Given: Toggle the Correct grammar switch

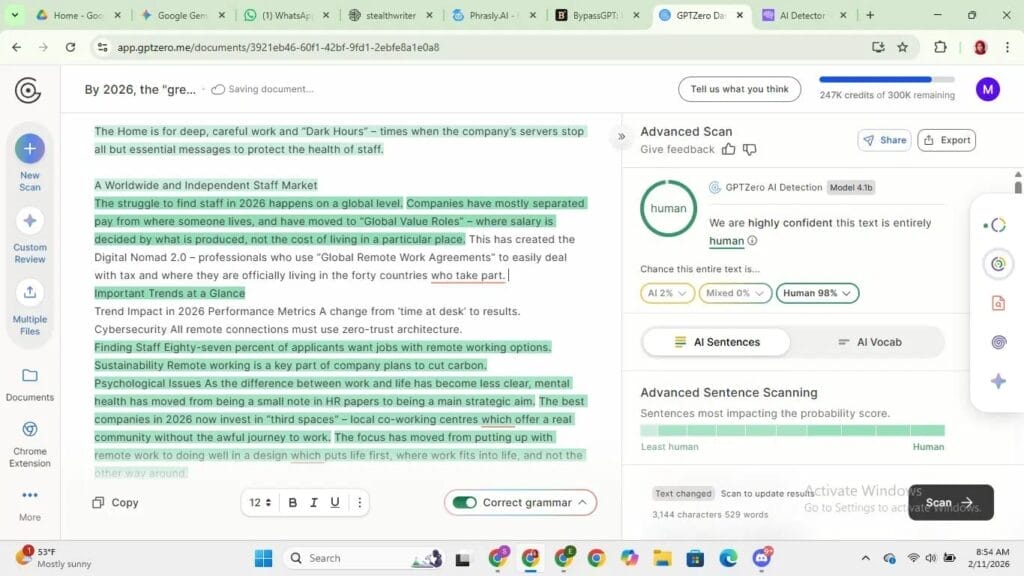Looking at the screenshot, I should point(466,502).
